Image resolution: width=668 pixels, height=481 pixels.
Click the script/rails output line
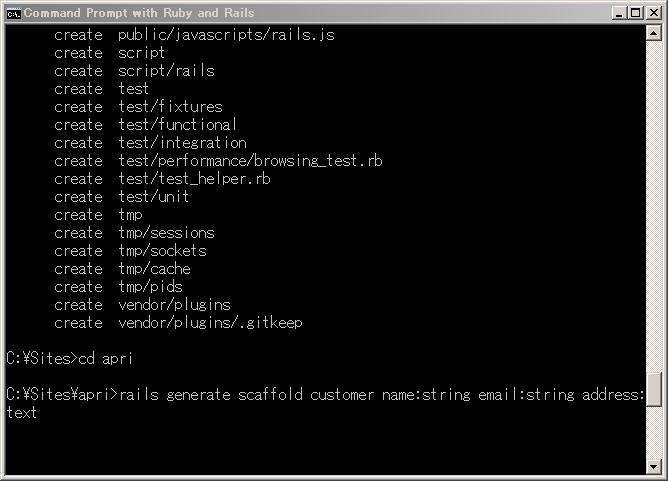coord(134,71)
